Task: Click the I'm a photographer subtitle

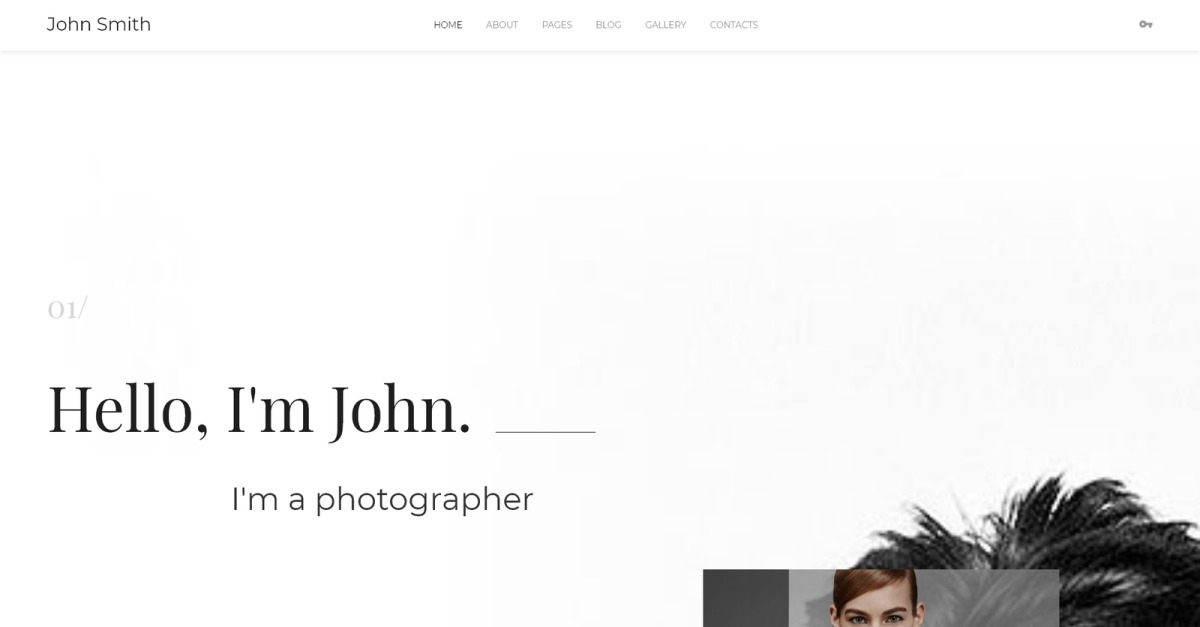Action: (382, 499)
